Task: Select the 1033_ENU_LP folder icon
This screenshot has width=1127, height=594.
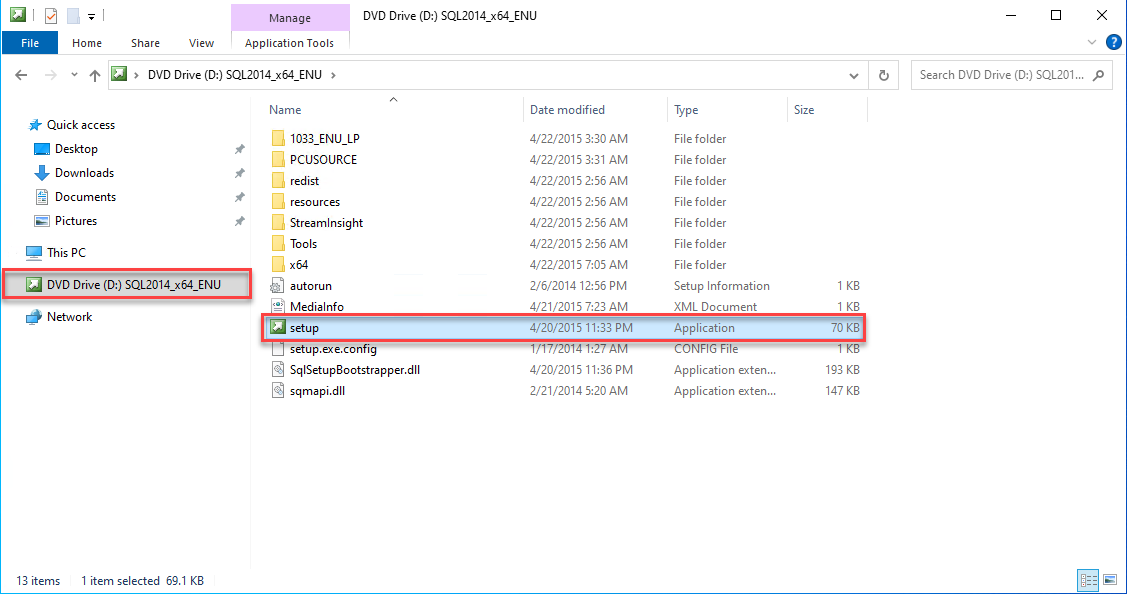Action: pos(278,139)
